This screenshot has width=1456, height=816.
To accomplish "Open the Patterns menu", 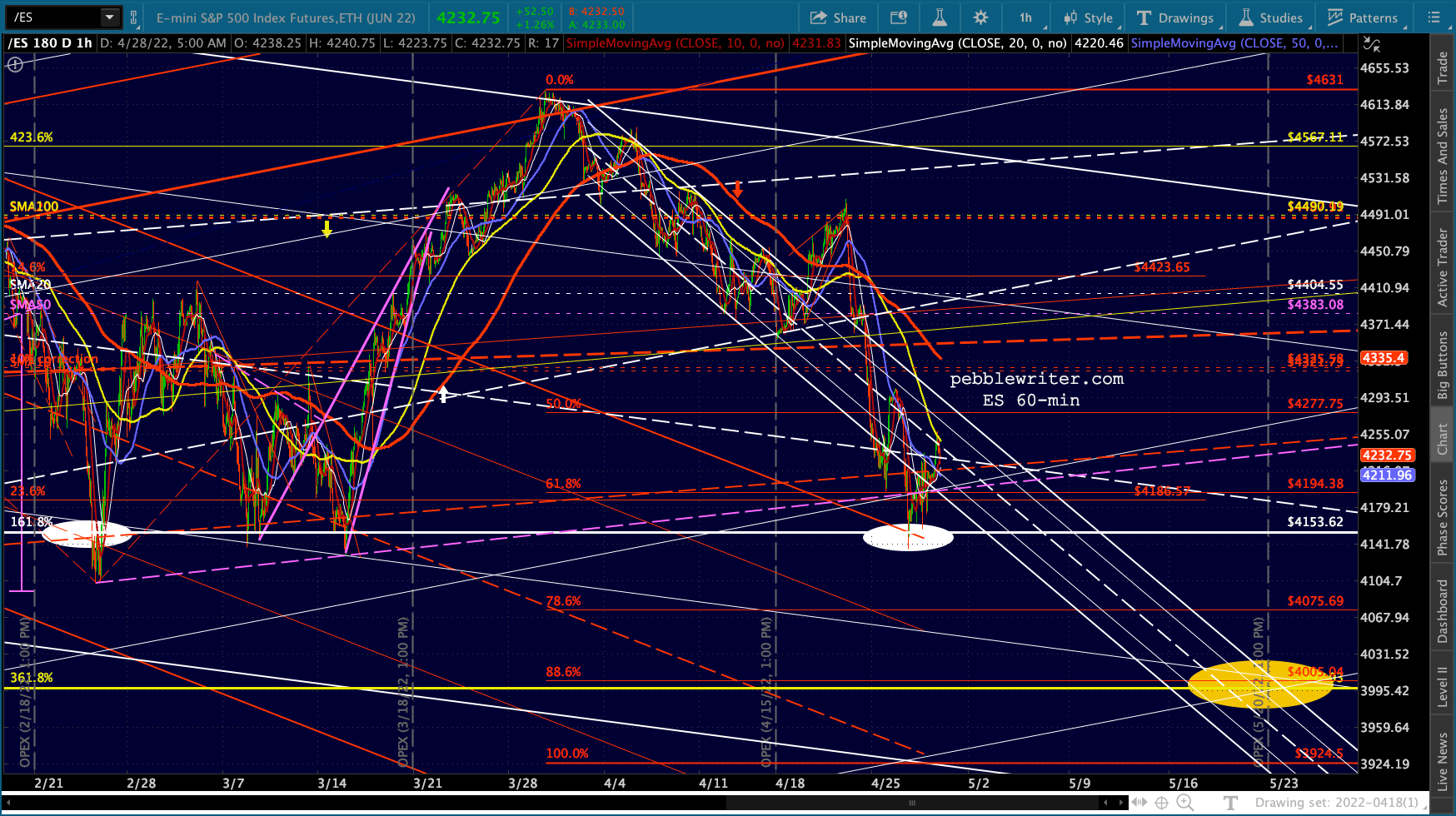I will coord(1363,17).
